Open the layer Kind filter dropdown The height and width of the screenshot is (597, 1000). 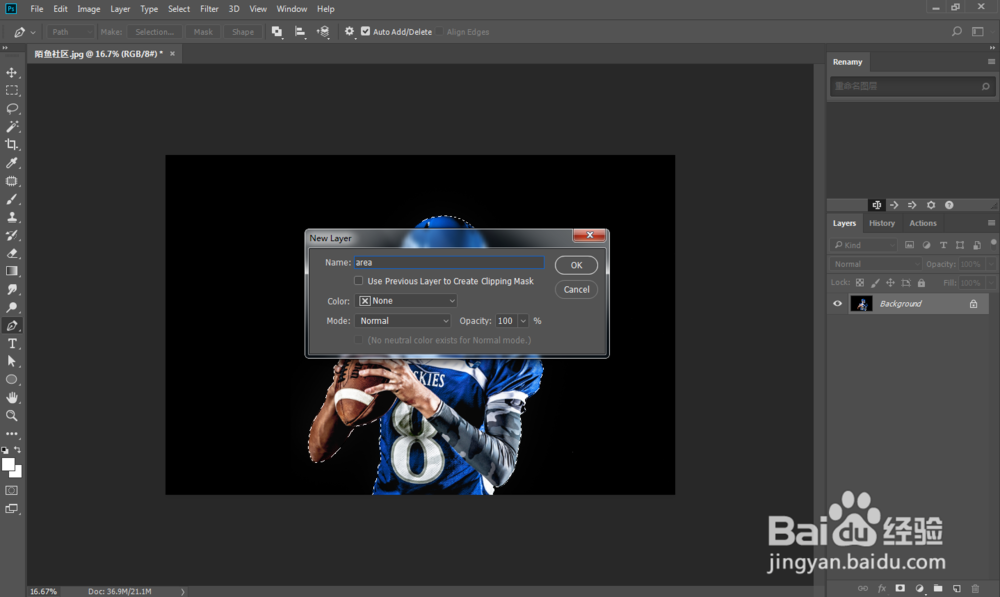pyautogui.click(x=864, y=245)
